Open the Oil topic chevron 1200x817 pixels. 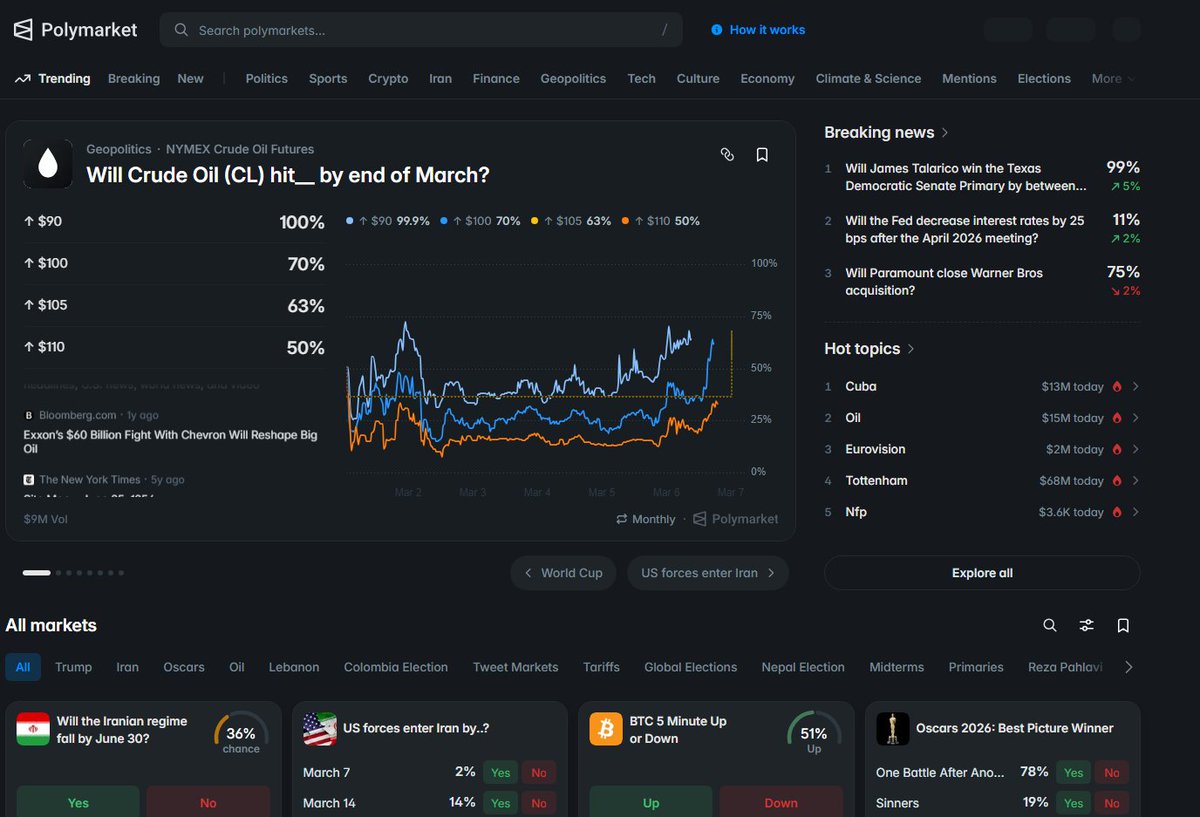(1135, 418)
